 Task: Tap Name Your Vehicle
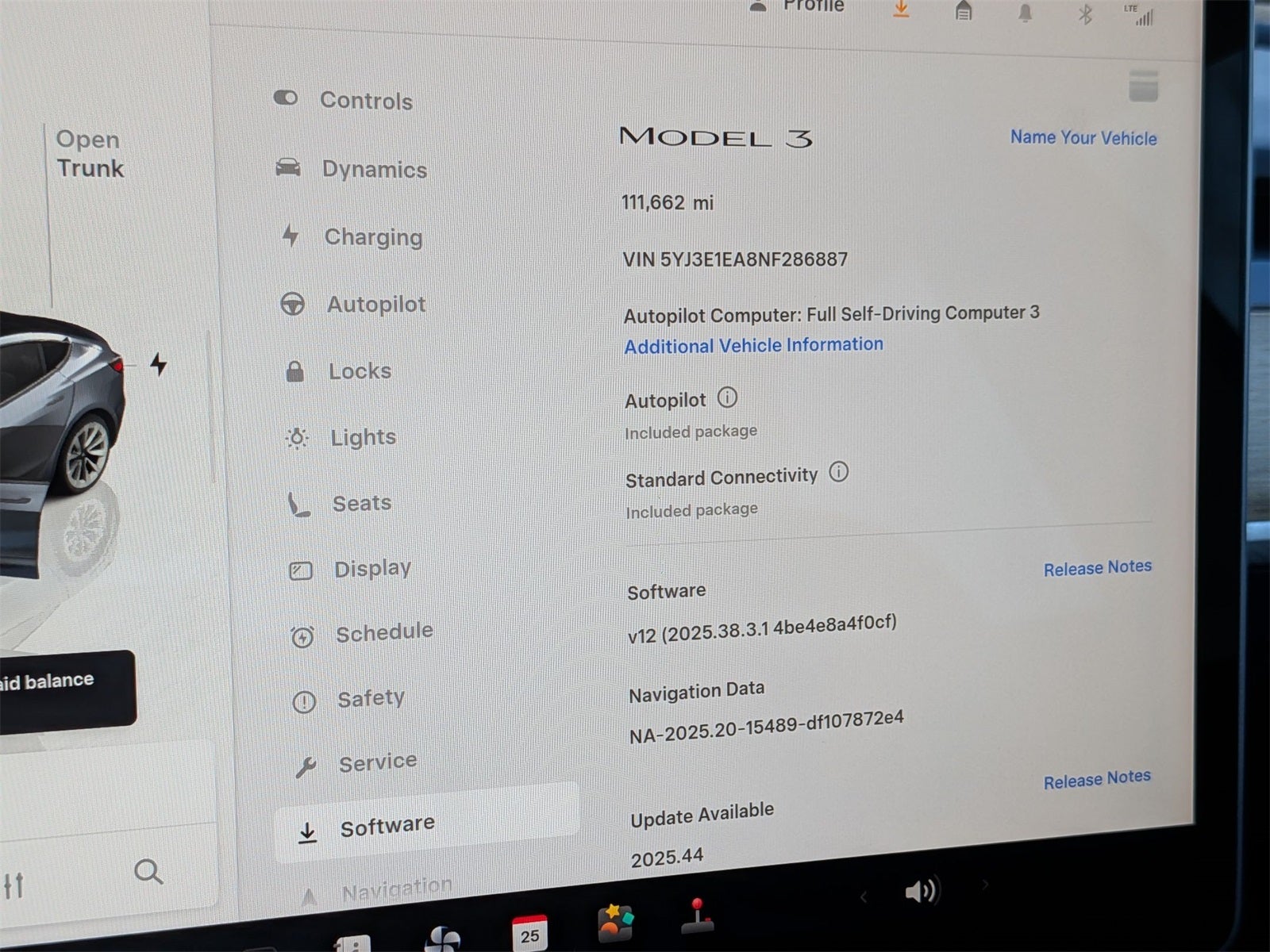[x=1083, y=137]
